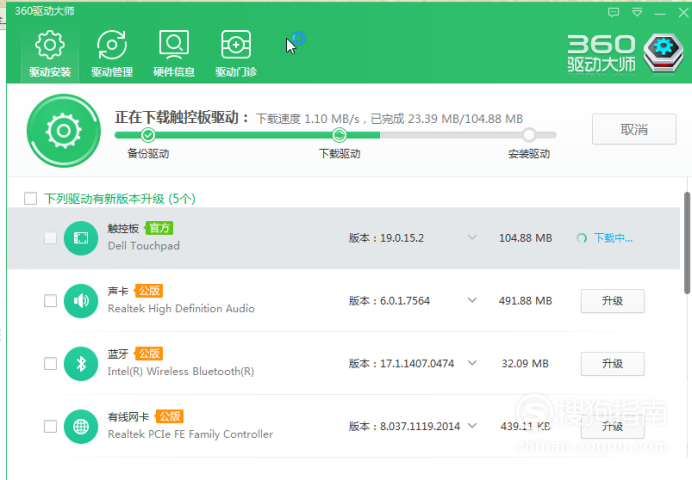Expand version dropdown for 6.0.1.7564
This screenshot has width=692, height=480.
tap(472, 300)
